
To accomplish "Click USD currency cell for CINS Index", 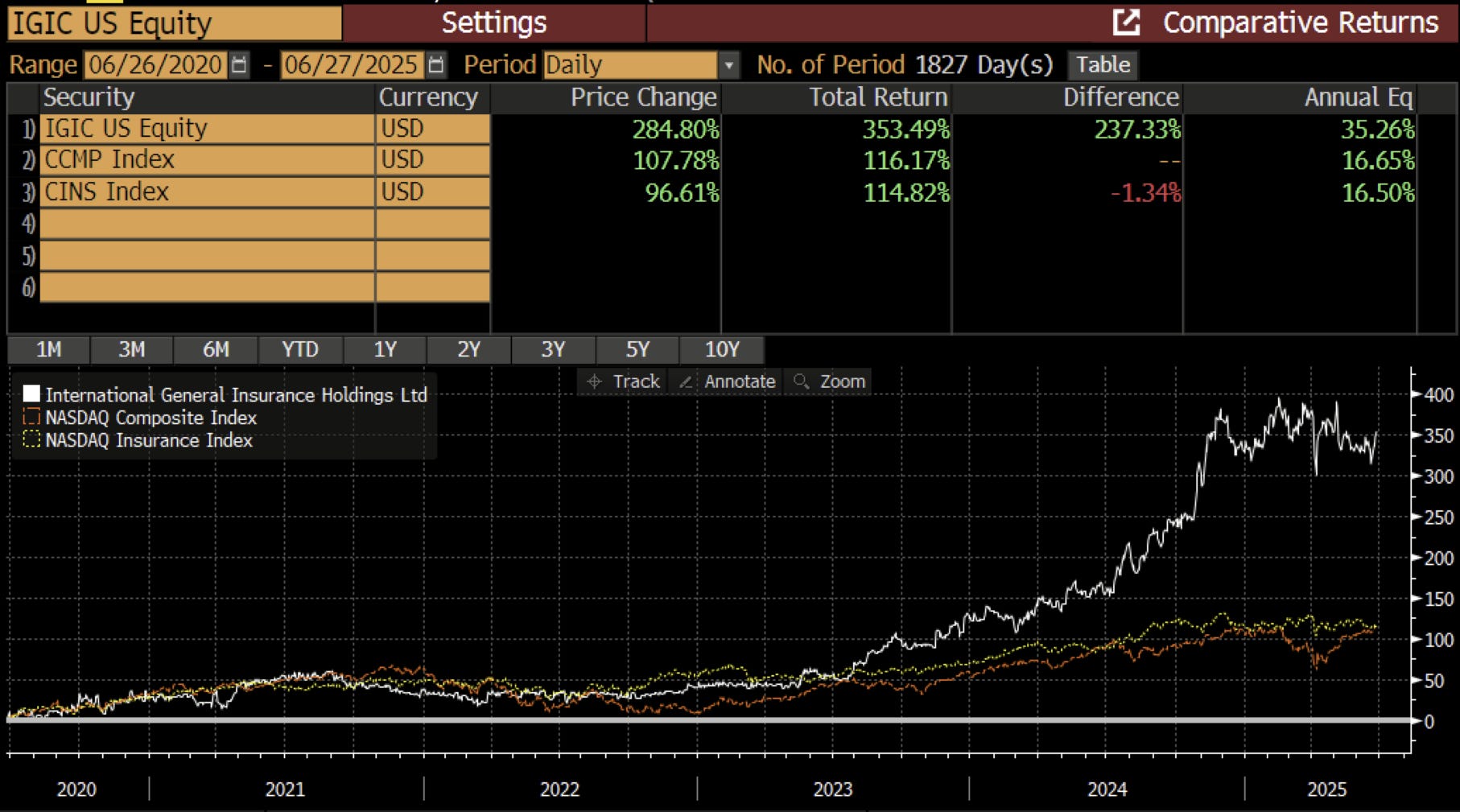I will coord(433,192).
